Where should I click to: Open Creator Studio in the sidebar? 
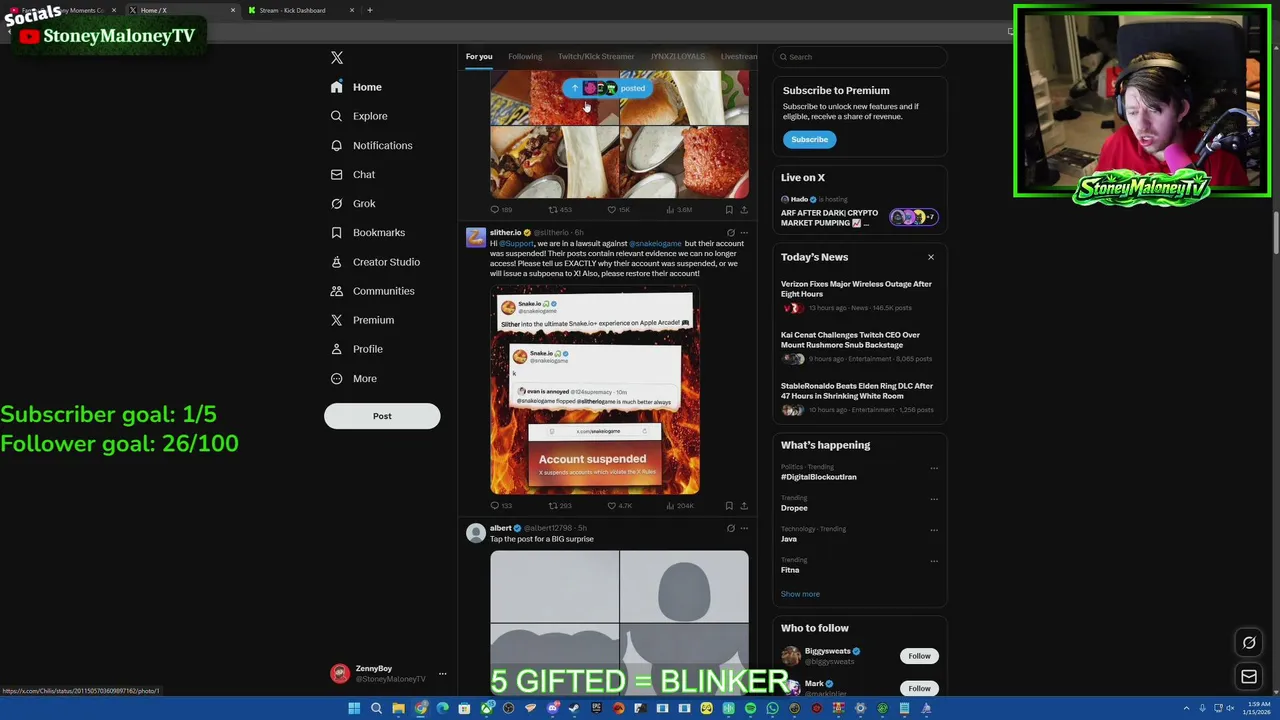coord(374,262)
